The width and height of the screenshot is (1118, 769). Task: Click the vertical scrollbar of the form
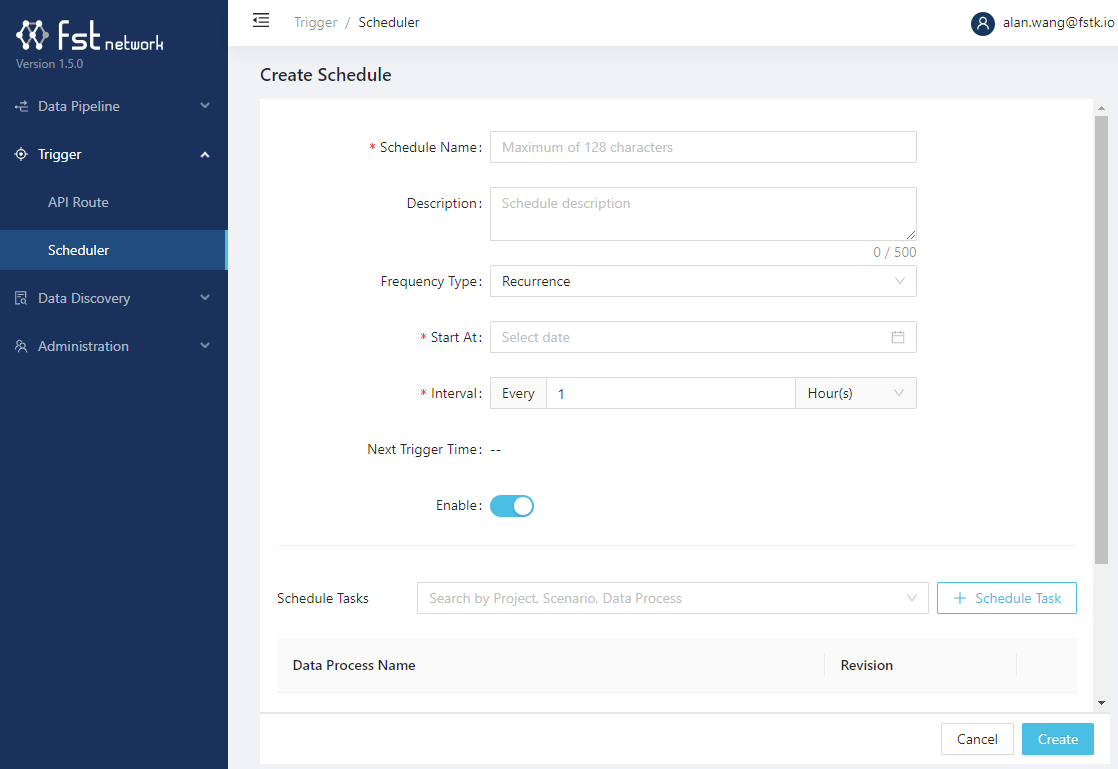coord(1101,340)
